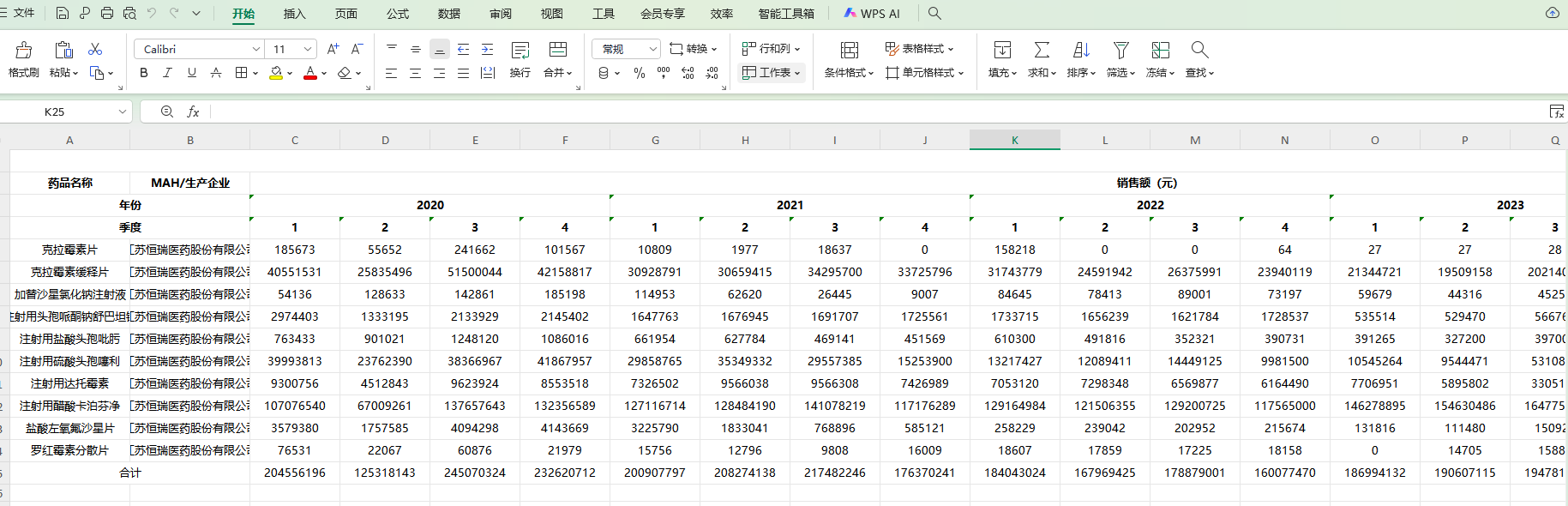Screen dimensions: 1568x506
Task: Click the Freeze panes (冻结) icon
Action: click(x=1160, y=51)
